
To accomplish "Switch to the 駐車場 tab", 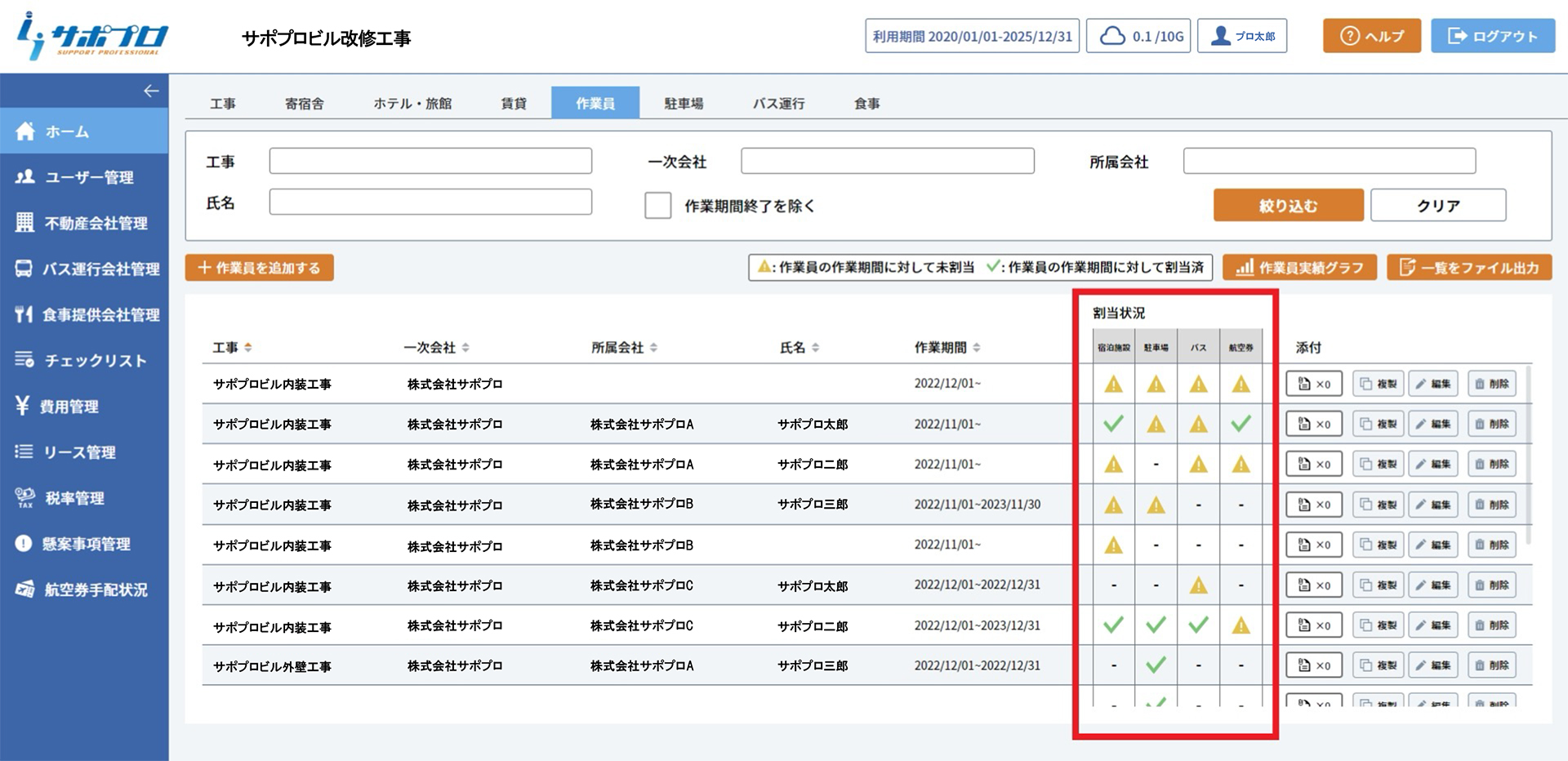I will coord(684,104).
